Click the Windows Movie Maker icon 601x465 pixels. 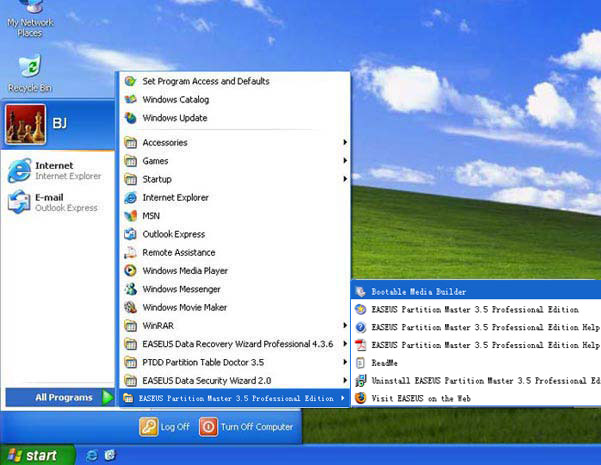coord(130,307)
